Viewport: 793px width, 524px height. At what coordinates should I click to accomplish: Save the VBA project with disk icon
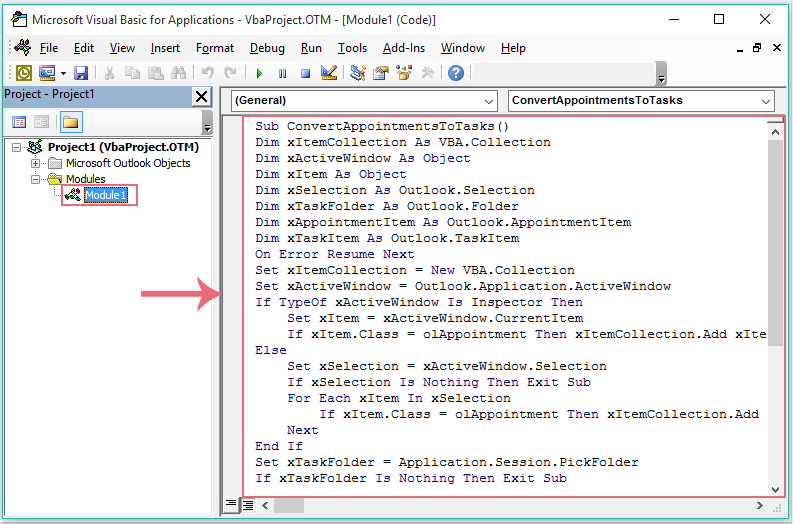point(81,73)
